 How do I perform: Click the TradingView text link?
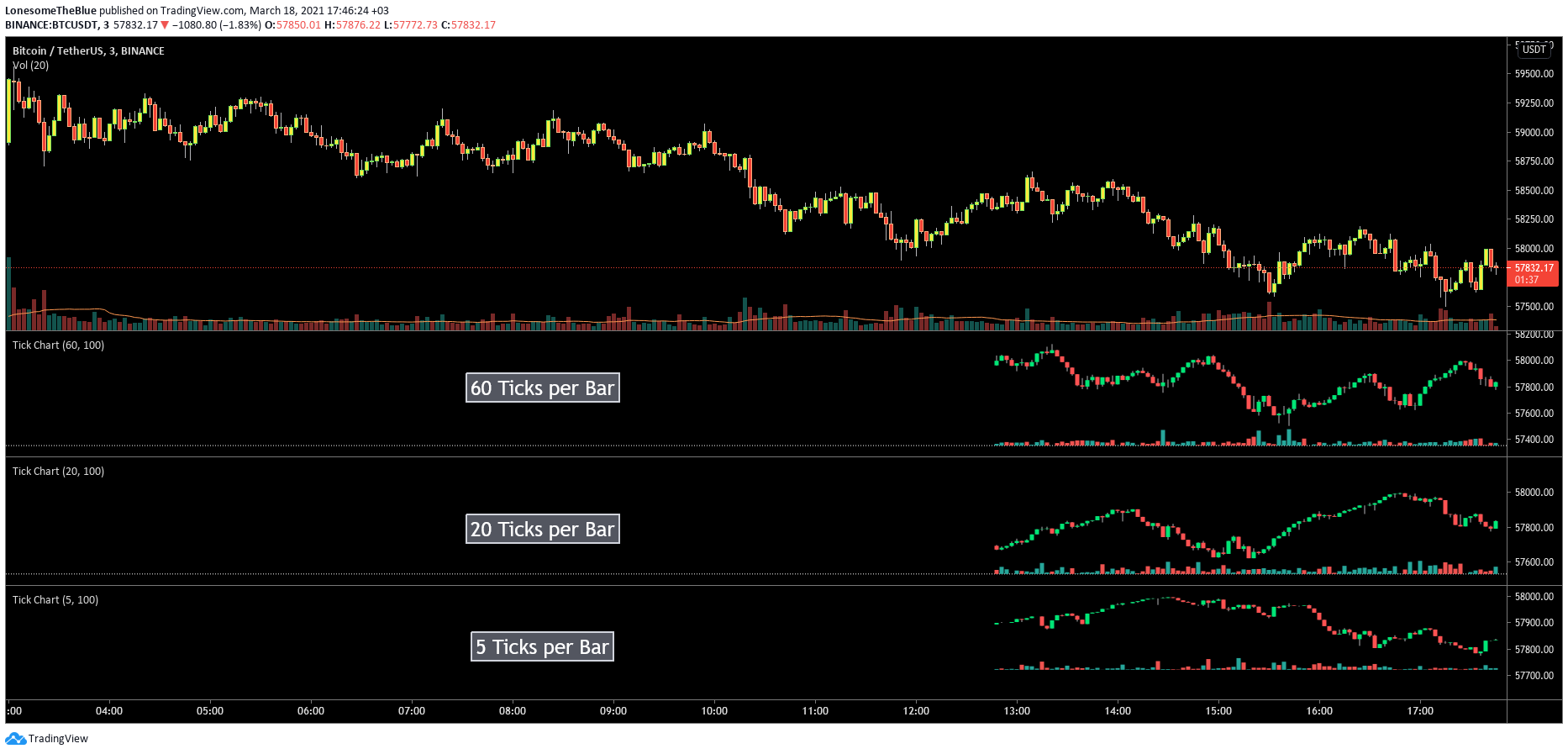click(58, 739)
